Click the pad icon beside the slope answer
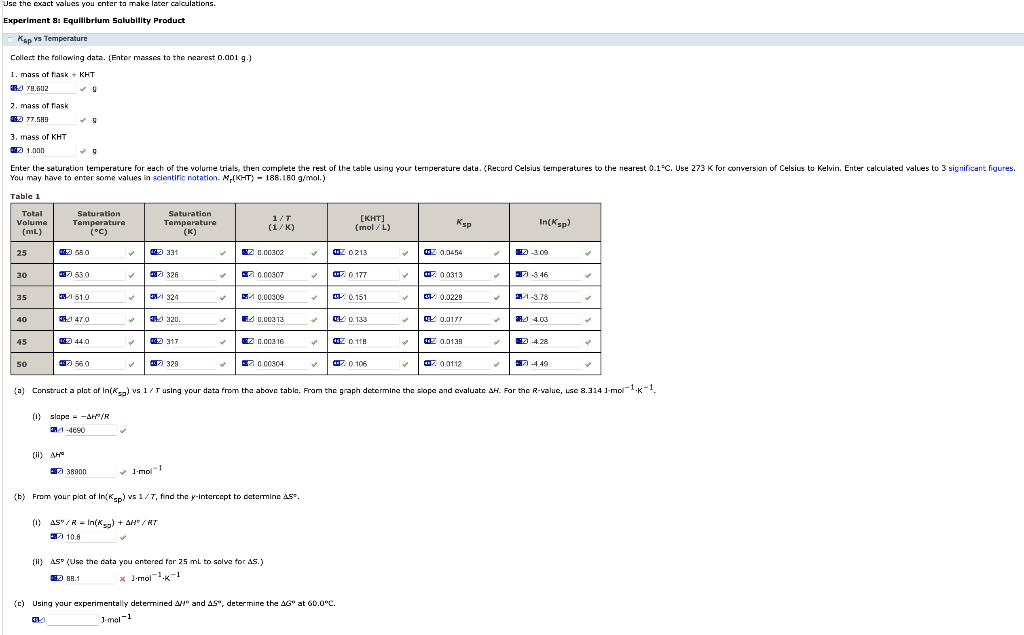 [55, 429]
